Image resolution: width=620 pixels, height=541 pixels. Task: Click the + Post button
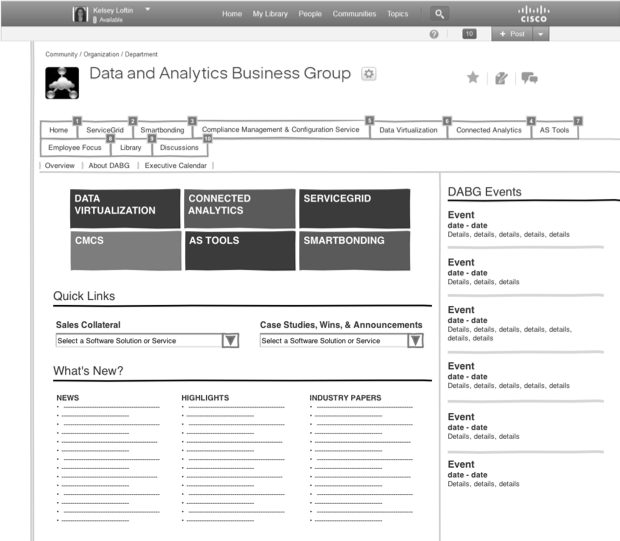pos(512,34)
